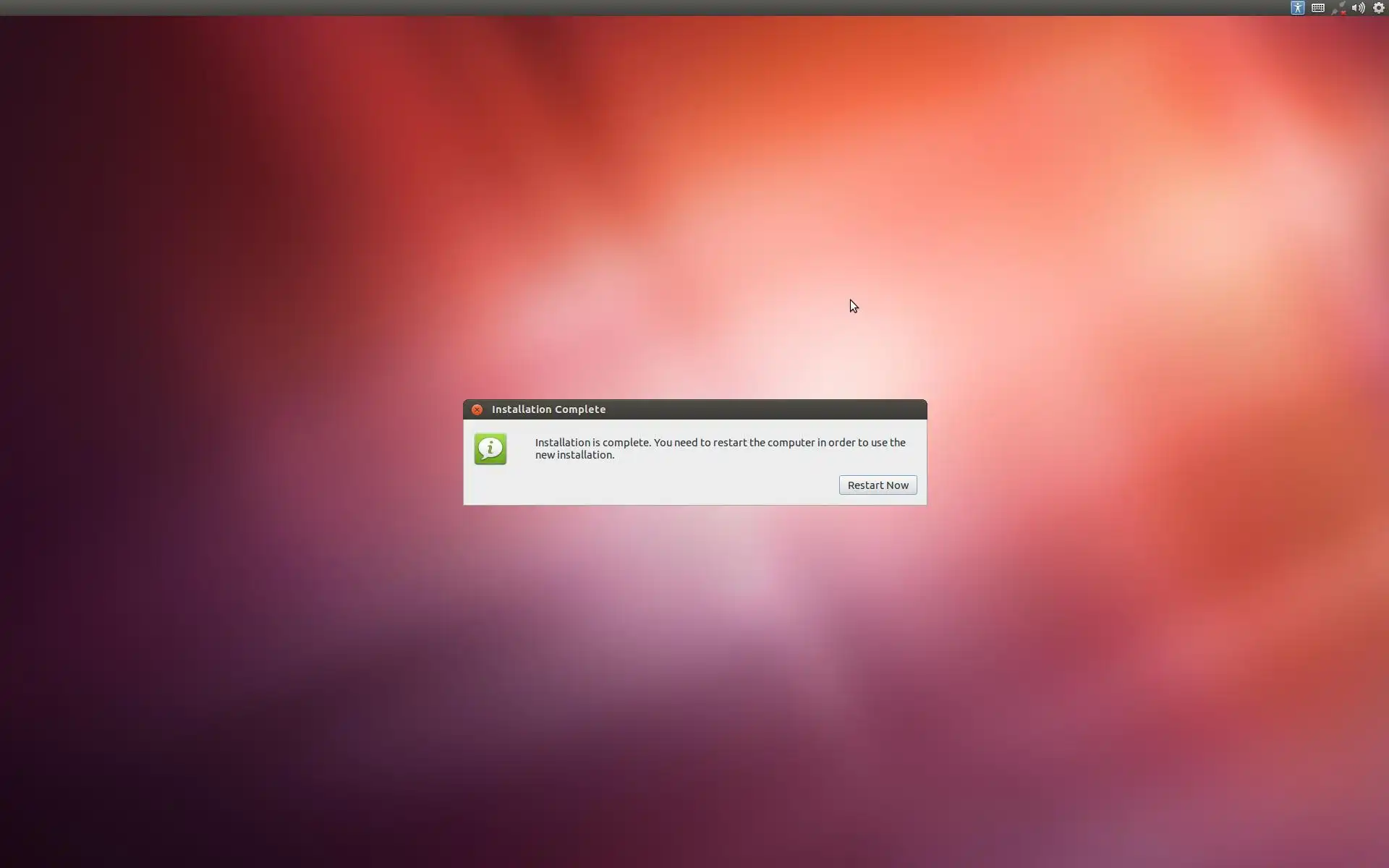Image resolution: width=1389 pixels, height=868 pixels.
Task: Expand the session power options menu
Action: (x=1378, y=8)
